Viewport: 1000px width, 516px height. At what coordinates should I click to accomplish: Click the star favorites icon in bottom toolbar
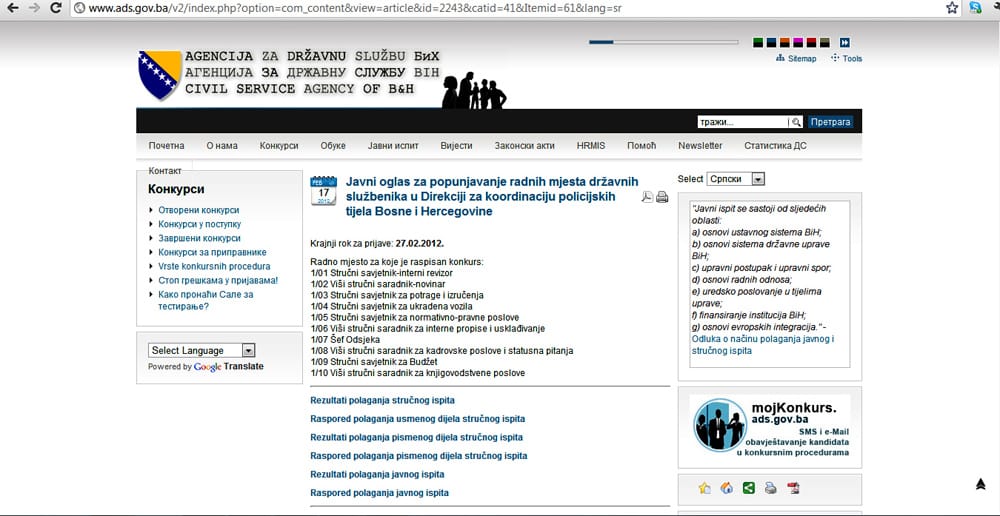704,488
